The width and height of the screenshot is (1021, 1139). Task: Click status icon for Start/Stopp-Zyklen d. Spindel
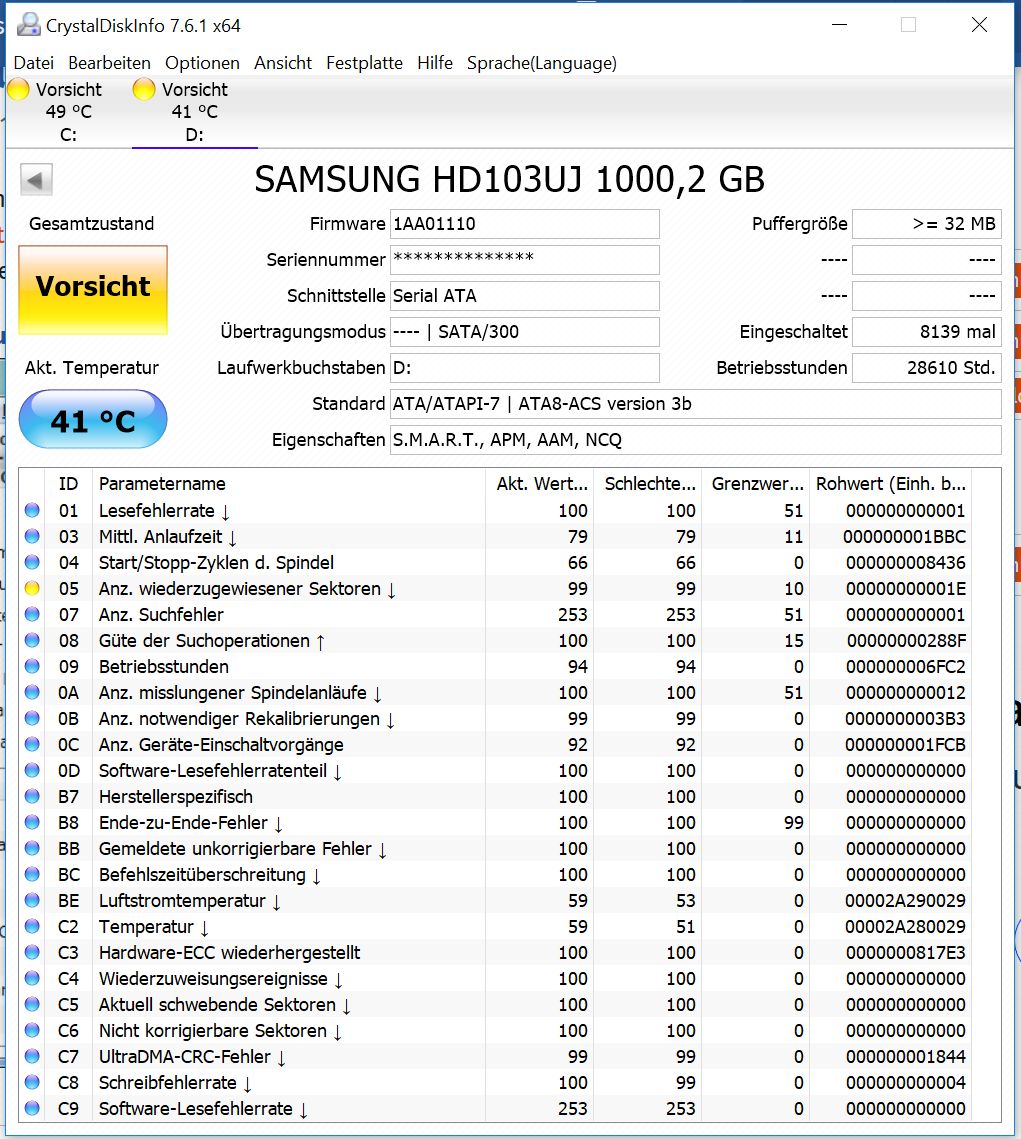pyautogui.click(x=32, y=562)
